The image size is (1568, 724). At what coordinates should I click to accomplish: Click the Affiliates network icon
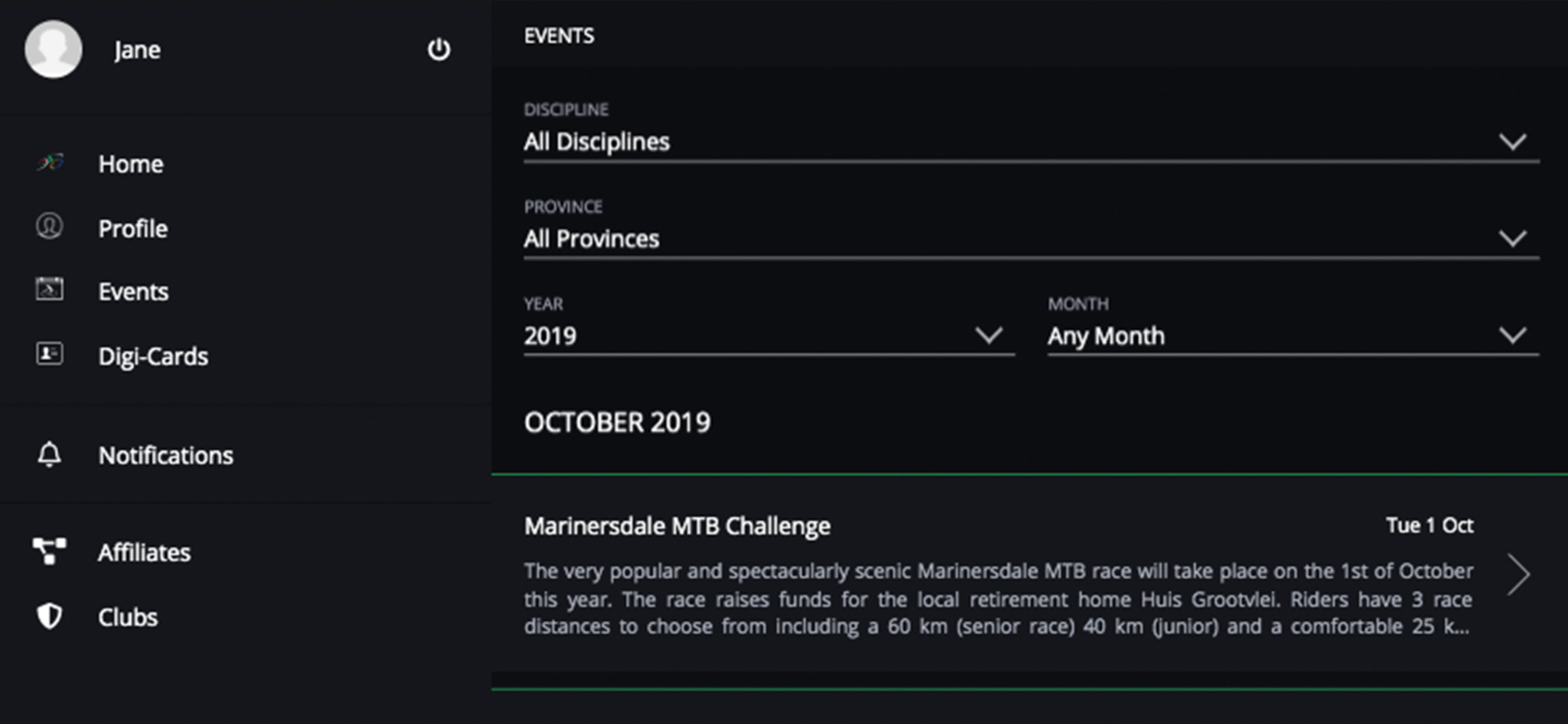point(50,551)
